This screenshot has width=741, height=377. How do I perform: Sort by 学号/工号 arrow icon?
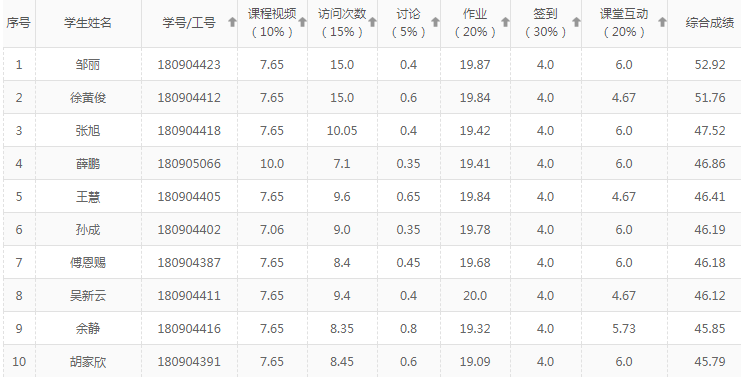[x=232, y=22]
